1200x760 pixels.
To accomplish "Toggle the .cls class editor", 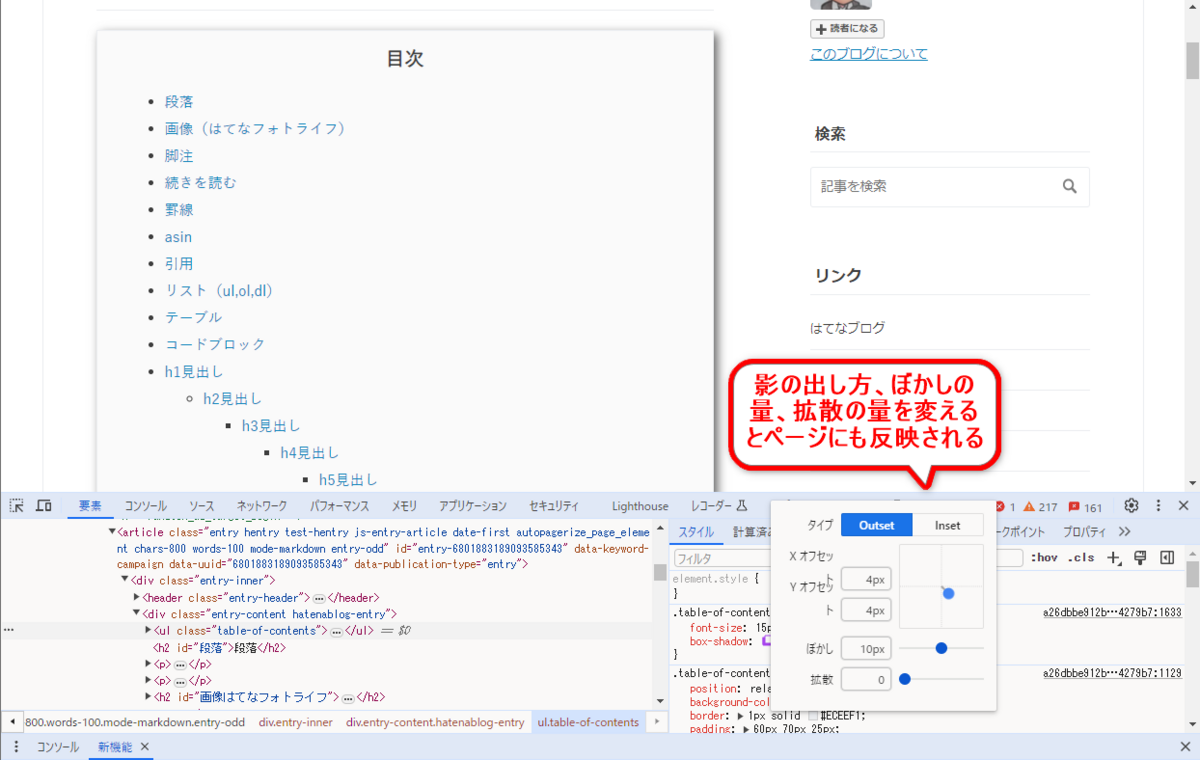I will click(1081, 558).
